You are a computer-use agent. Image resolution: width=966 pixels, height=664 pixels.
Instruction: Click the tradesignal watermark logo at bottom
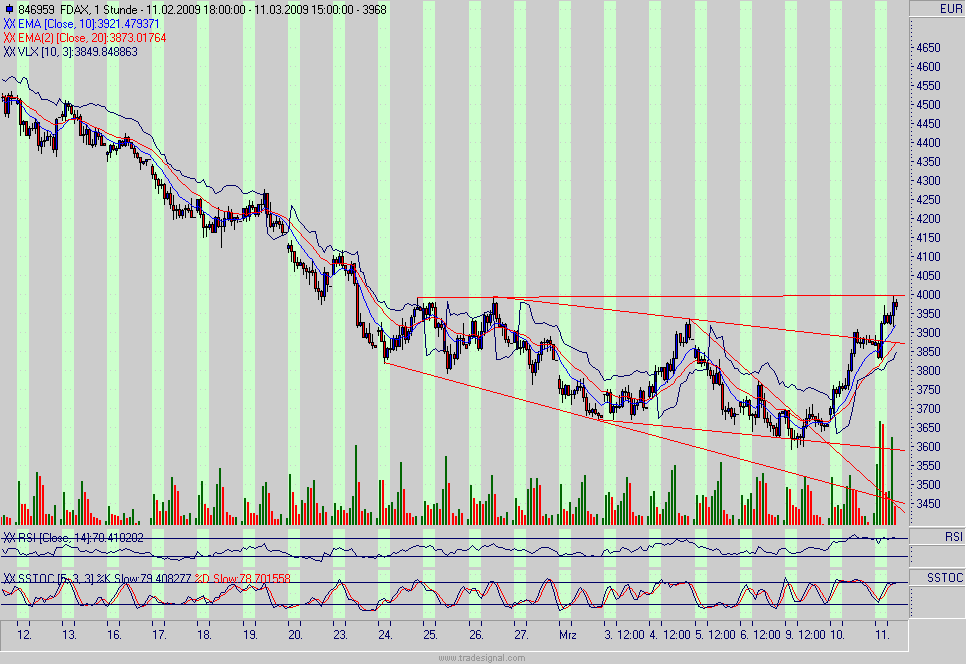pyautogui.click(x=482, y=655)
